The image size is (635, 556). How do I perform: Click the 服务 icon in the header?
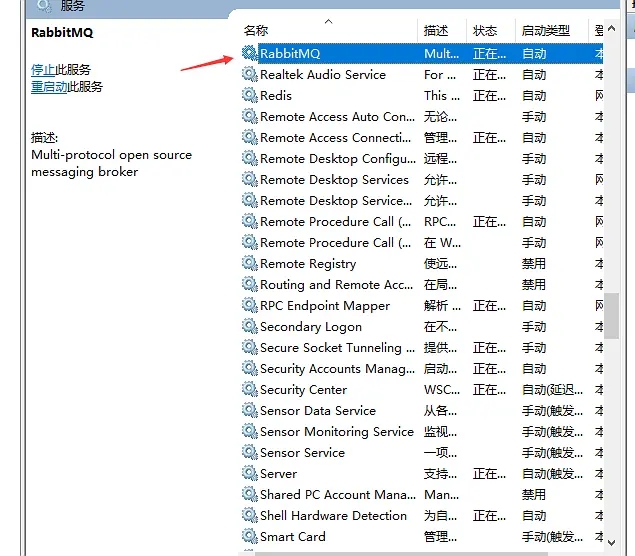click(x=44, y=6)
